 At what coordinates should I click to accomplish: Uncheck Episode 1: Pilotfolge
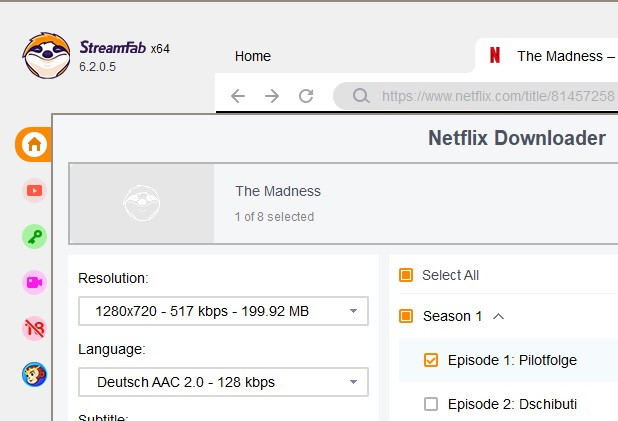pos(431,360)
